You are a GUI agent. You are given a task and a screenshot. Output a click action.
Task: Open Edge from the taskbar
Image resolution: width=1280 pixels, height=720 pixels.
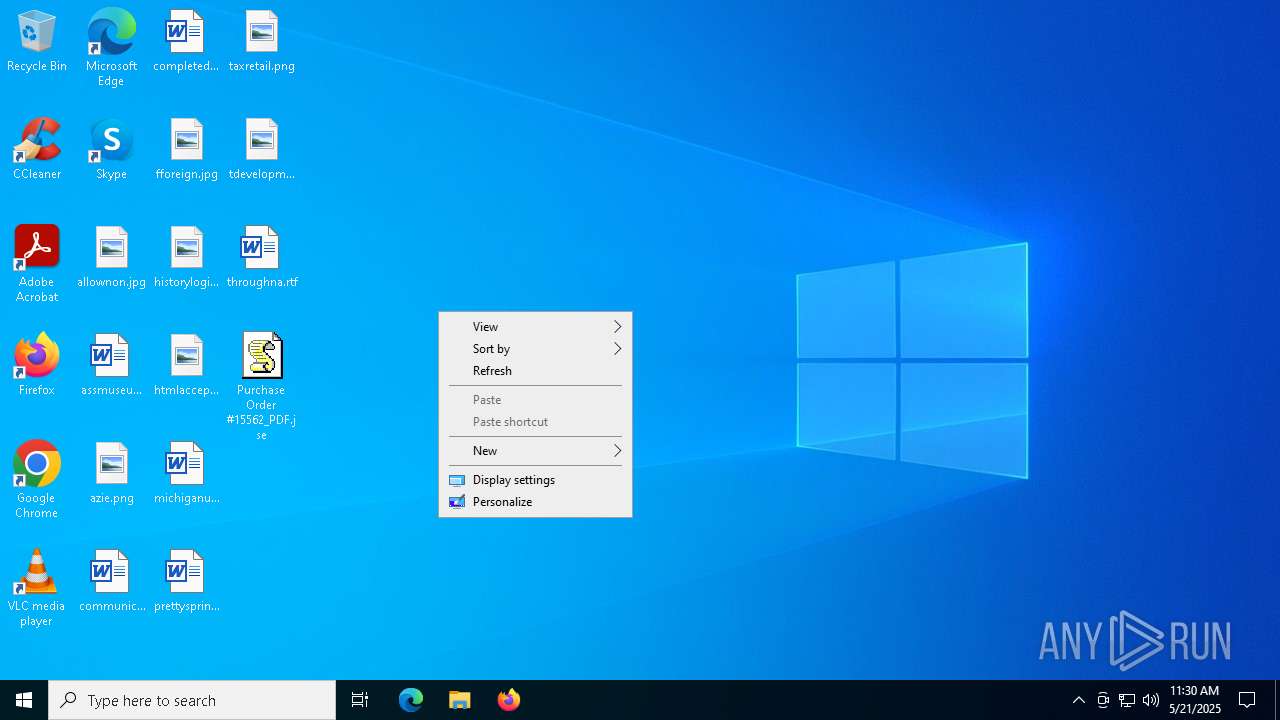click(411, 700)
